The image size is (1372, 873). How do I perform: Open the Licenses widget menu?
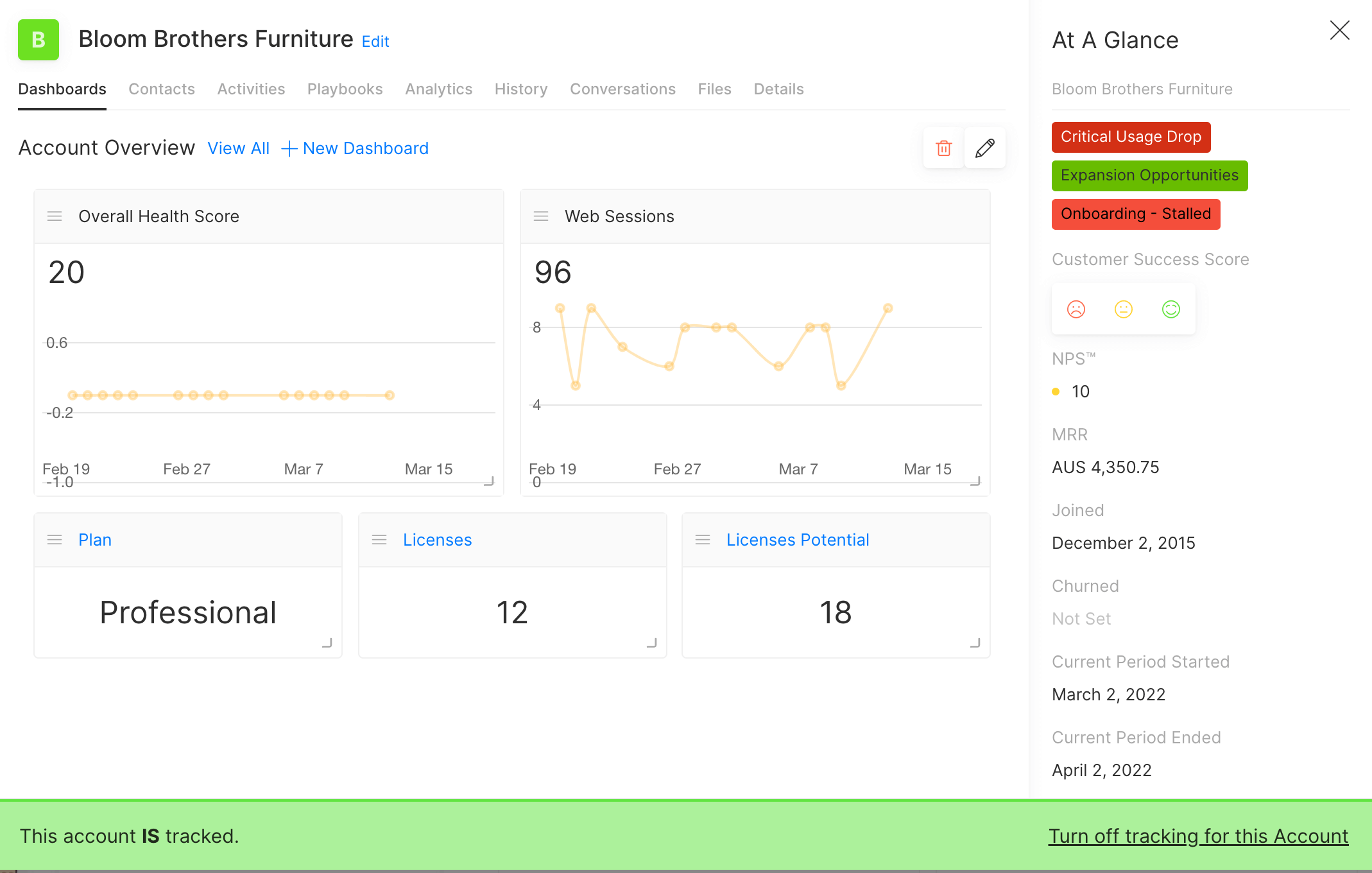click(379, 540)
